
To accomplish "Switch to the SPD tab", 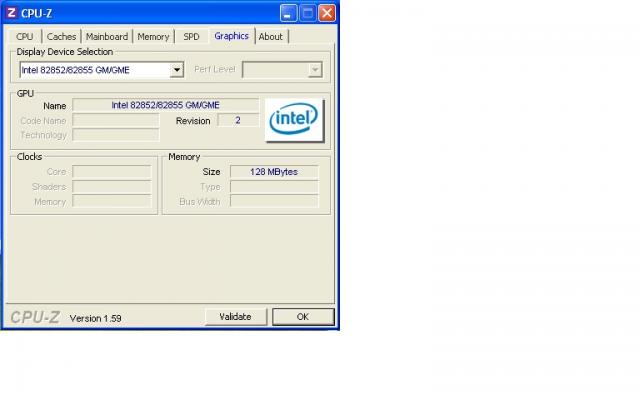I will (191, 37).
